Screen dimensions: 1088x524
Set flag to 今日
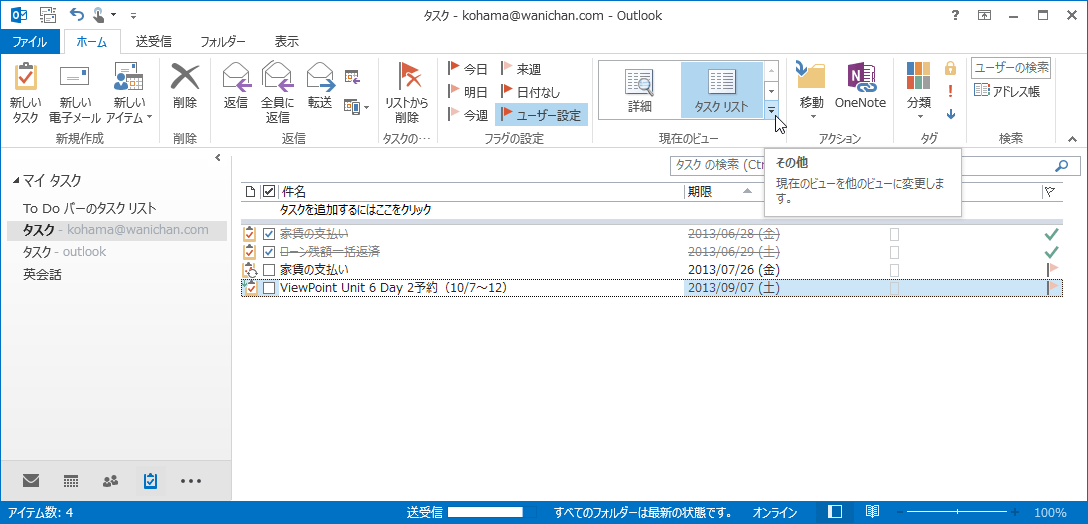tap(468, 69)
